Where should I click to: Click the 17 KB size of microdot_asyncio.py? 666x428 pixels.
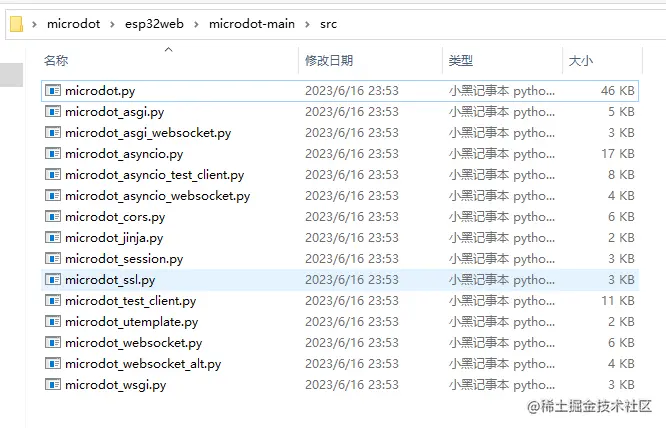click(x=618, y=153)
